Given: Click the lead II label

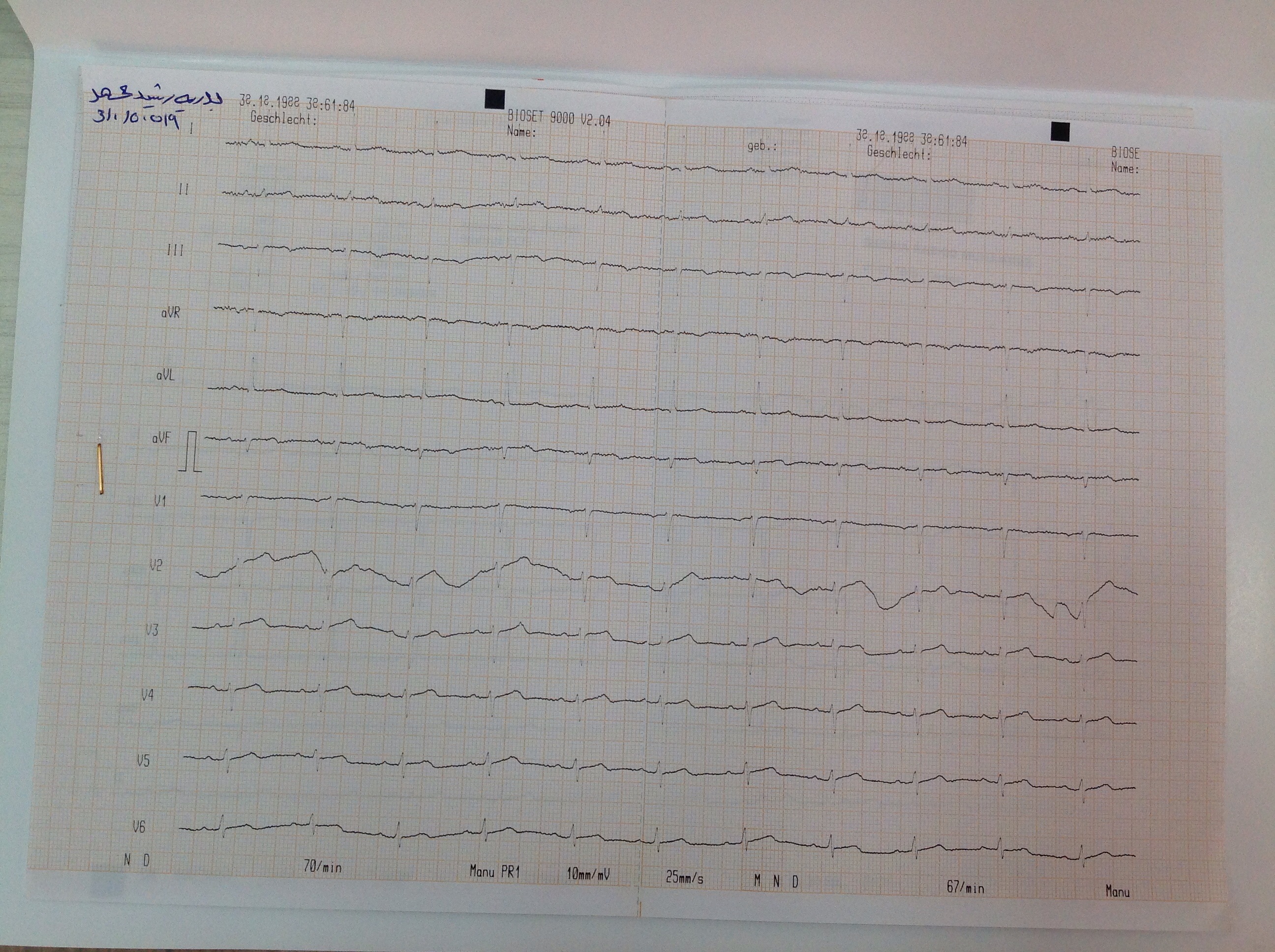Looking at the screenshot, I should 183,189.
